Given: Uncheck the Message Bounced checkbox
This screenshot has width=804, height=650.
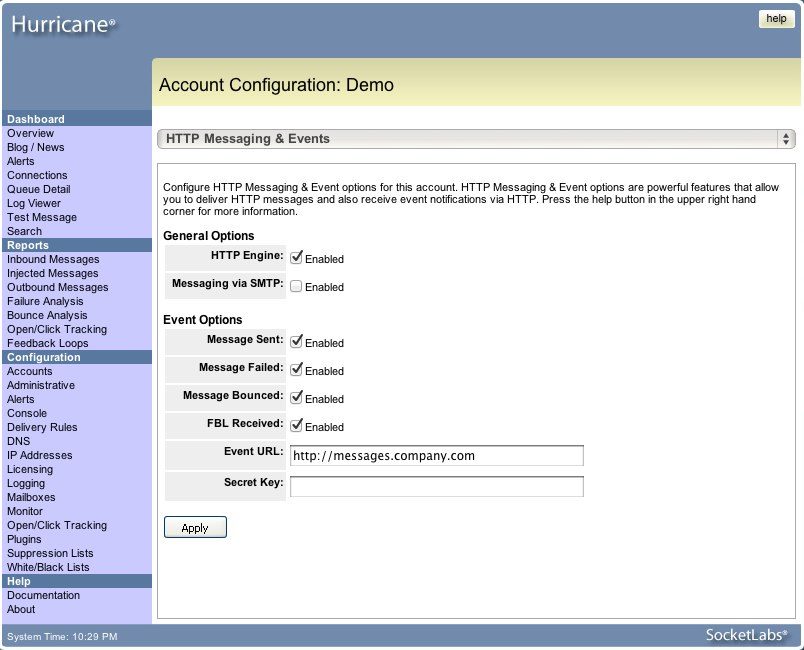Looking at the screenshot, I should [x=297, y=398].
